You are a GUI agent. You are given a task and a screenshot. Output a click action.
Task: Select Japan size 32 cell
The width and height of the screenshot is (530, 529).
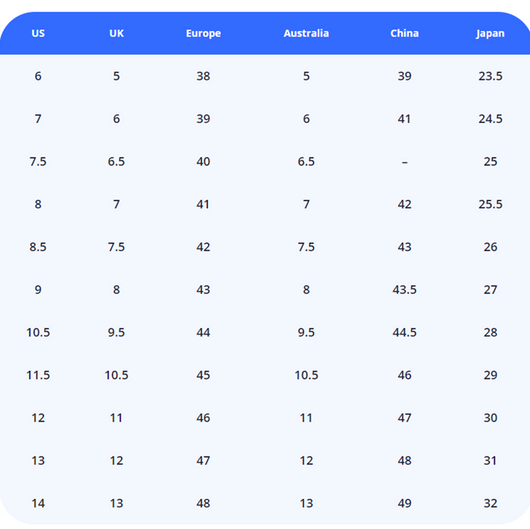pyautogui.click(x=490, y=504)
